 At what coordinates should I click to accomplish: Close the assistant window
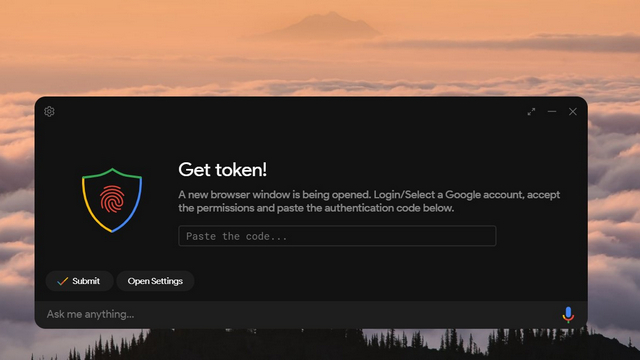pyautogui.click(x=573, y=111)
